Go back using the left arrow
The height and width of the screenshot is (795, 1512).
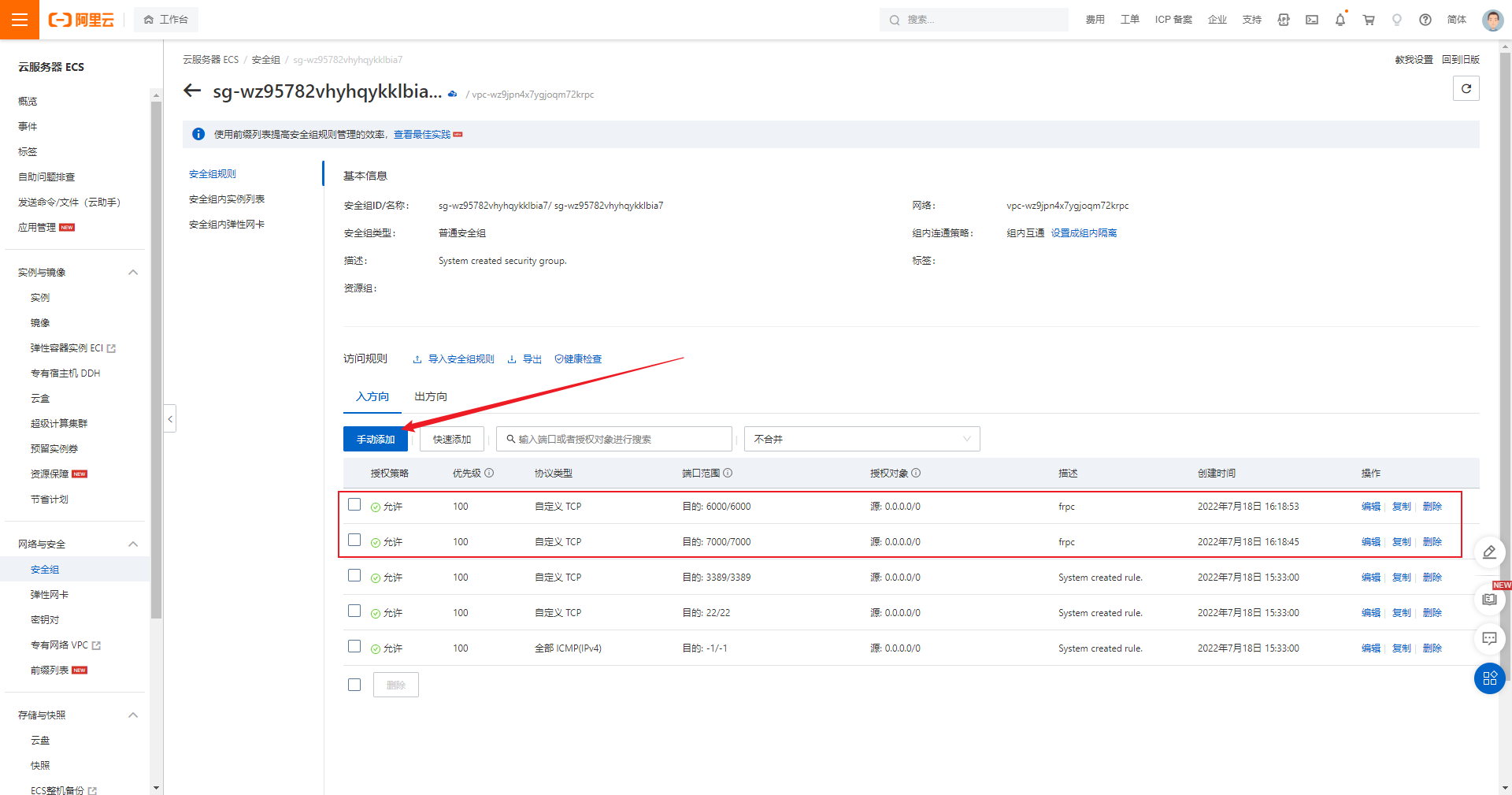coord(192,91)
